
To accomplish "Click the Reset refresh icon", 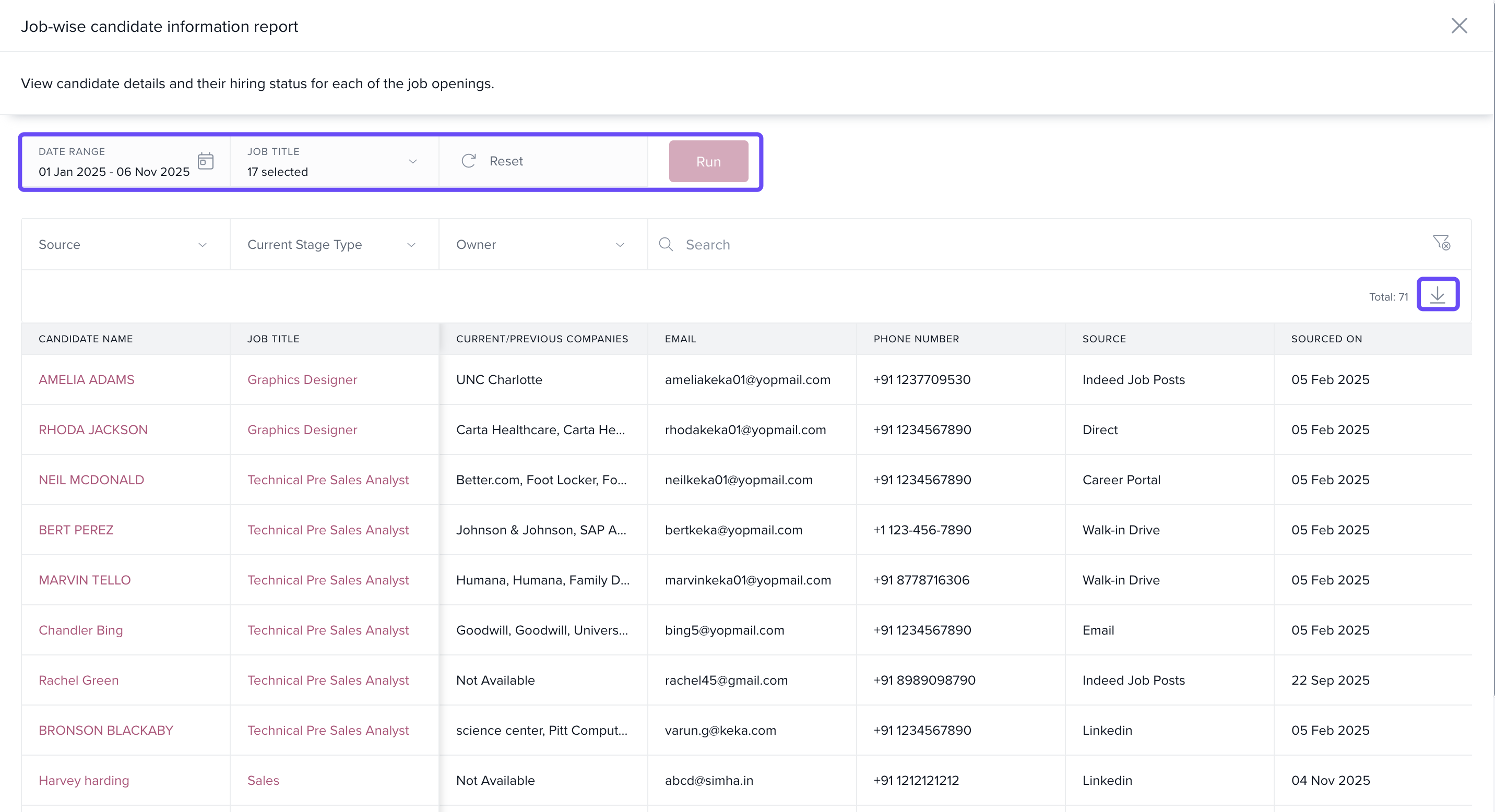I will 468,161.
